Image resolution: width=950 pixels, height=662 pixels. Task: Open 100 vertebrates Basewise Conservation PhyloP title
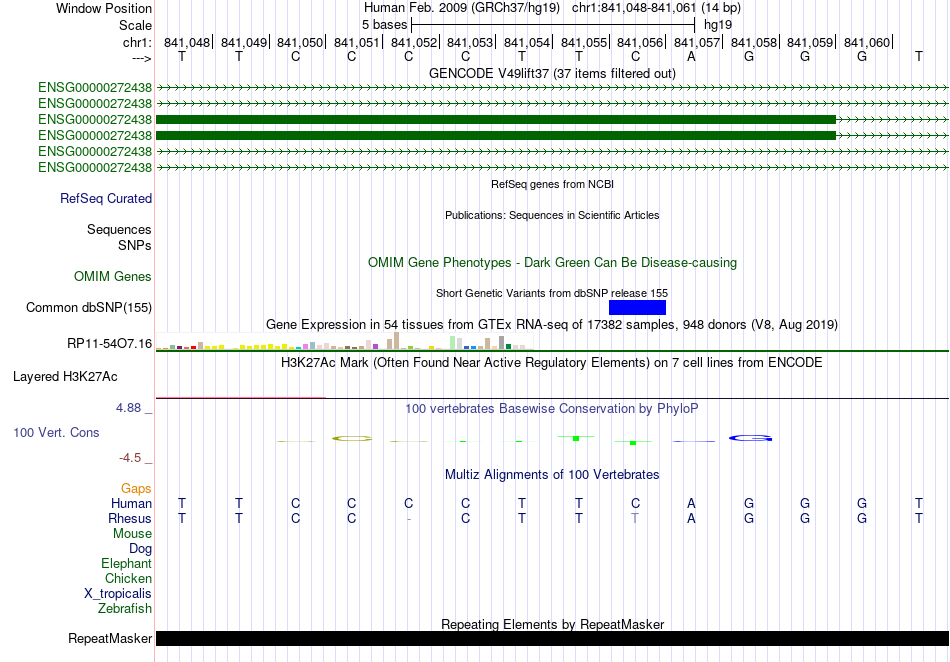click(552, 409)
